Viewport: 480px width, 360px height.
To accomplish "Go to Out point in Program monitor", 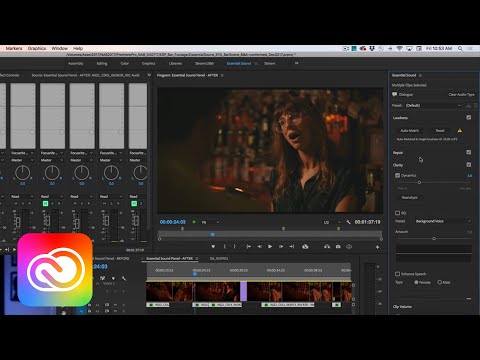I will (x=292, y=247).
